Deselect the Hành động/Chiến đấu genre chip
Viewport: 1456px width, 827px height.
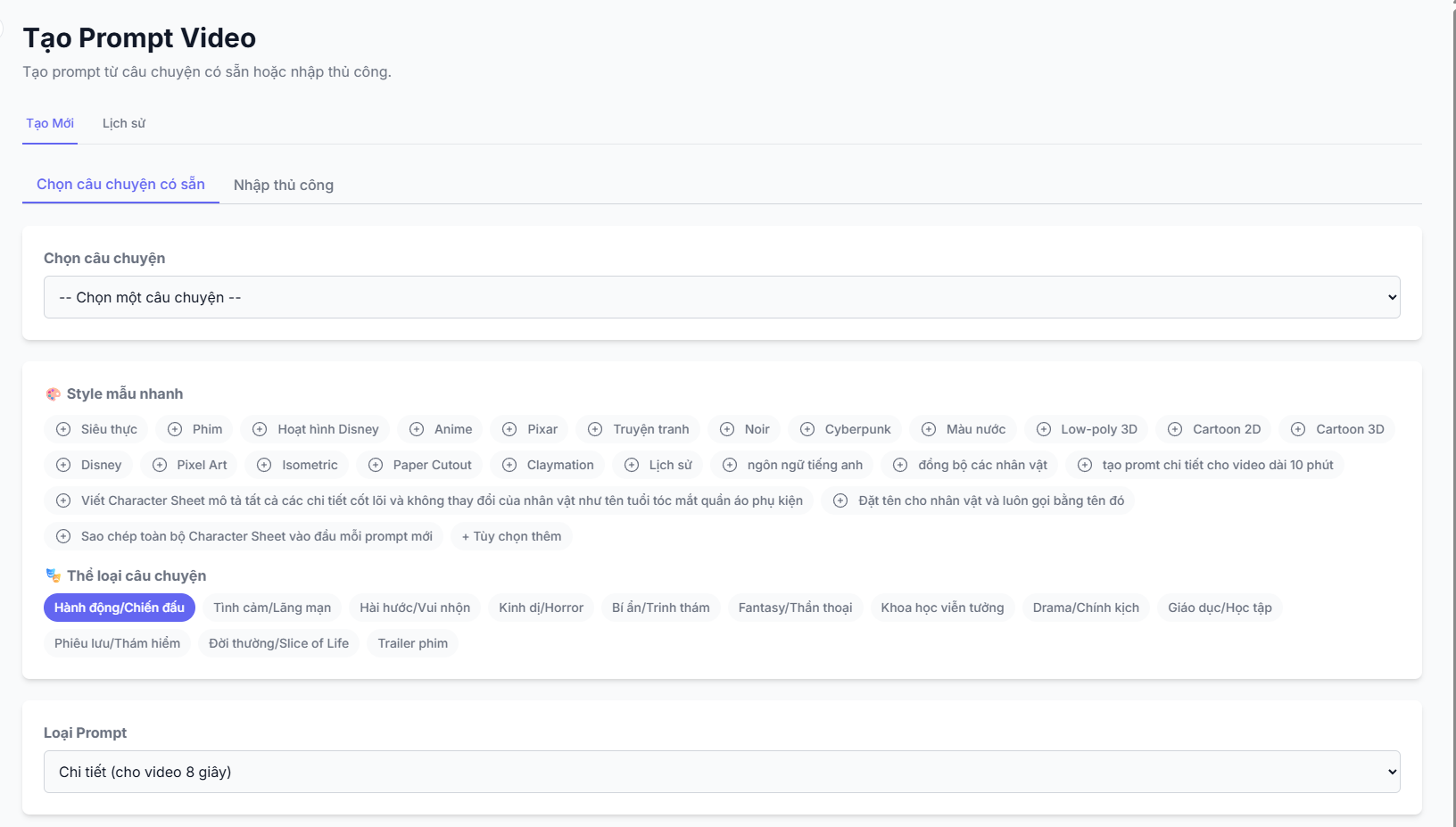[x=120, y=608]
